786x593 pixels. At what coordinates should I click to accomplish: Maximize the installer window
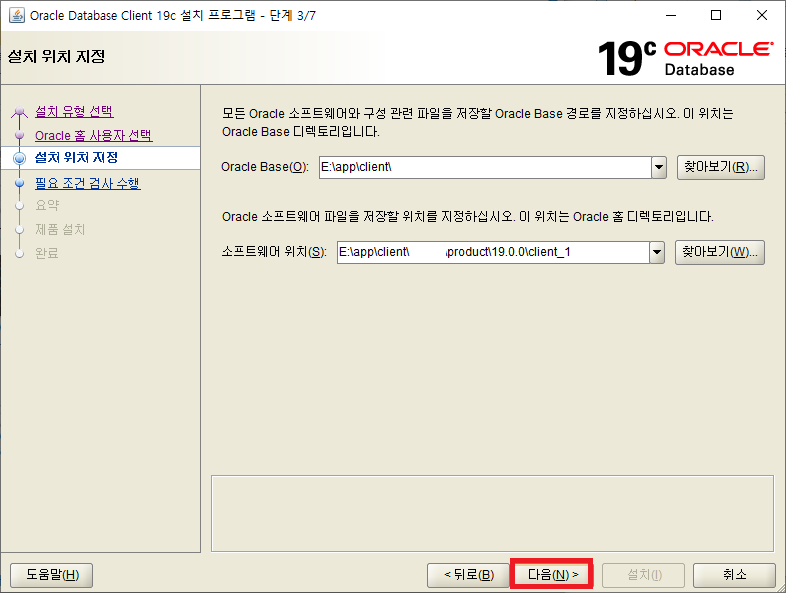[716, 16]
